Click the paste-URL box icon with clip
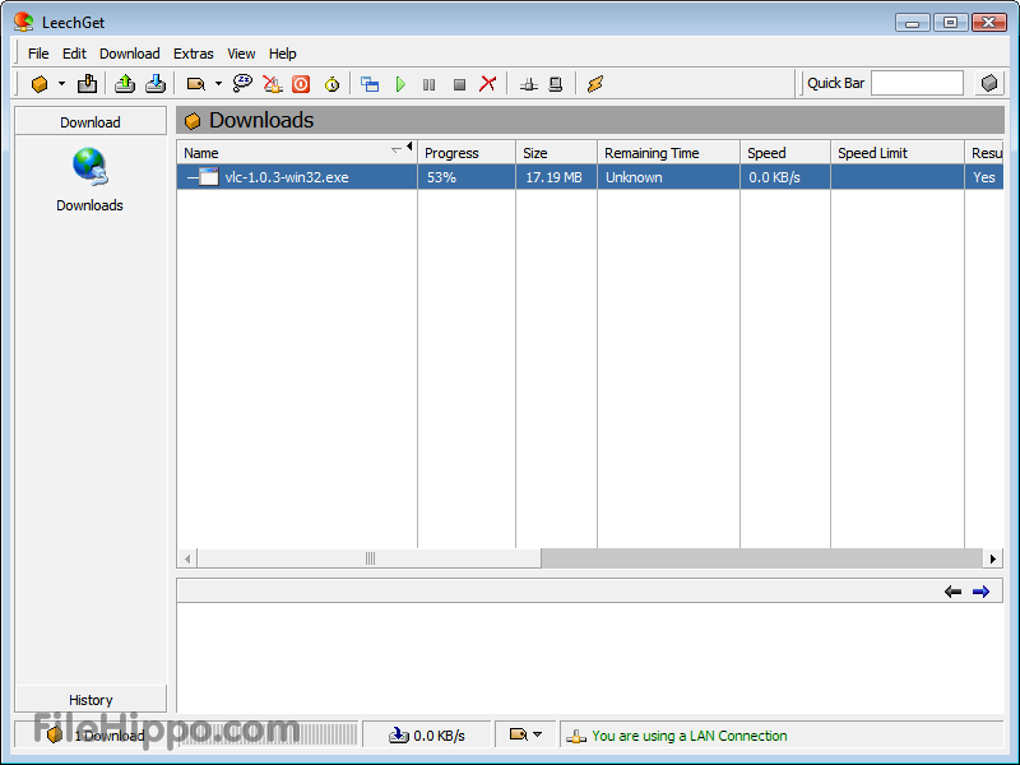1020x765 pixels. [87, 84]
